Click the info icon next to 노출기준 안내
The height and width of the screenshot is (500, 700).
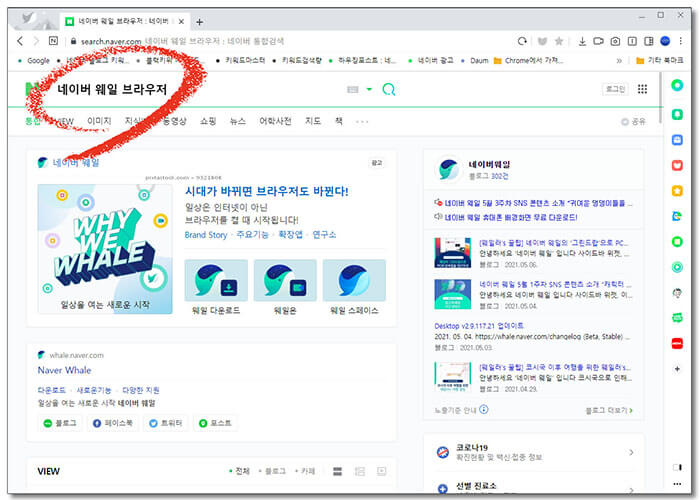click(483, 409)
